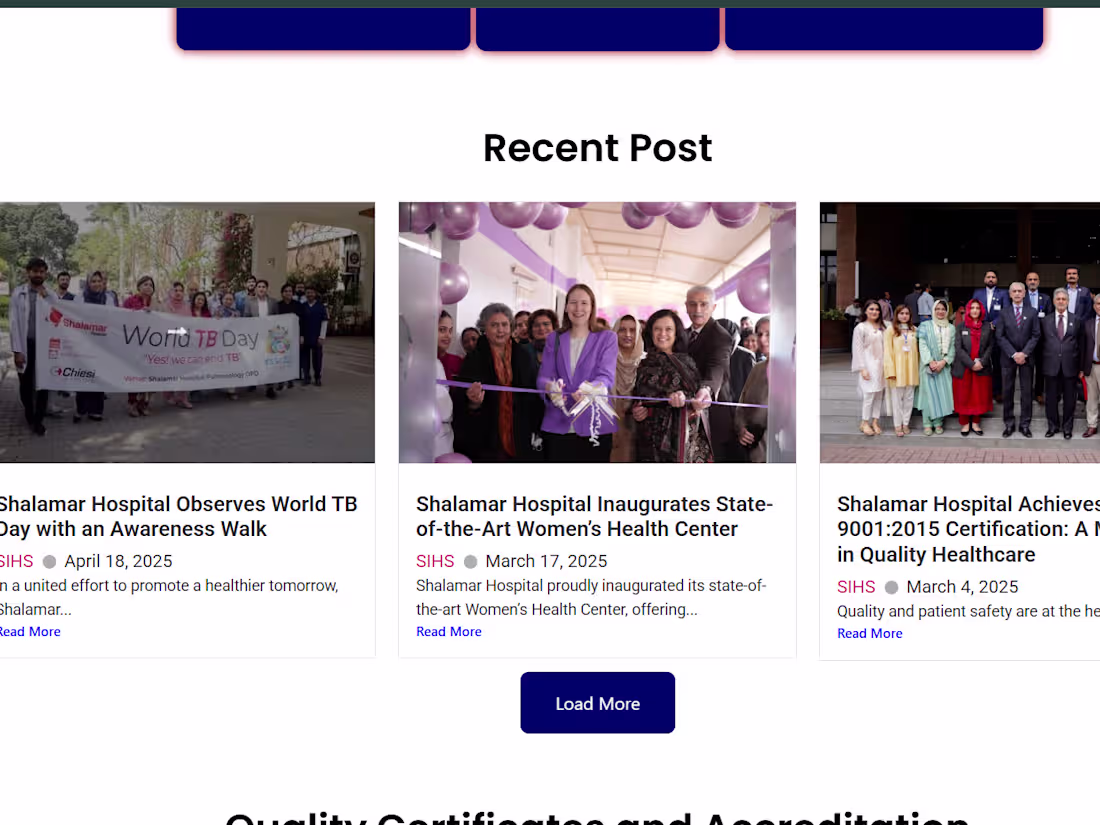The image size is (1100, 825).
Task: Click the Load More button
Action: click(597, 702)
